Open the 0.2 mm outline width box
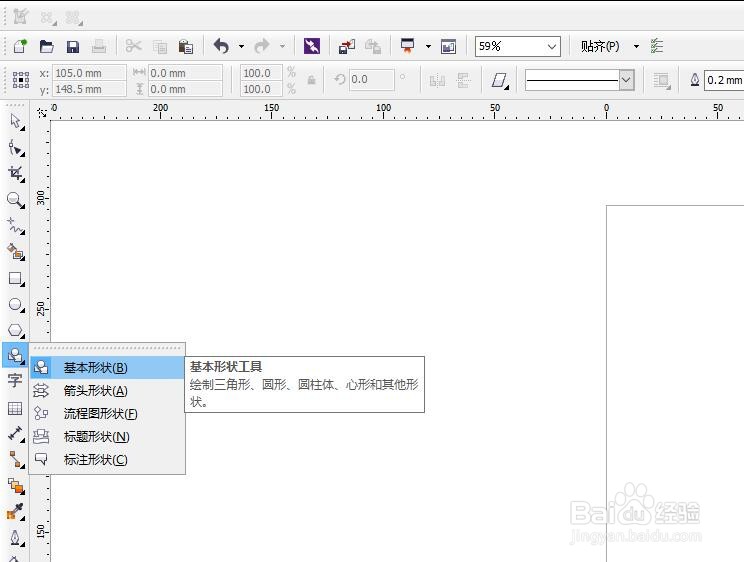This screenshot has width=744, height=562. (x=724, y=80)
